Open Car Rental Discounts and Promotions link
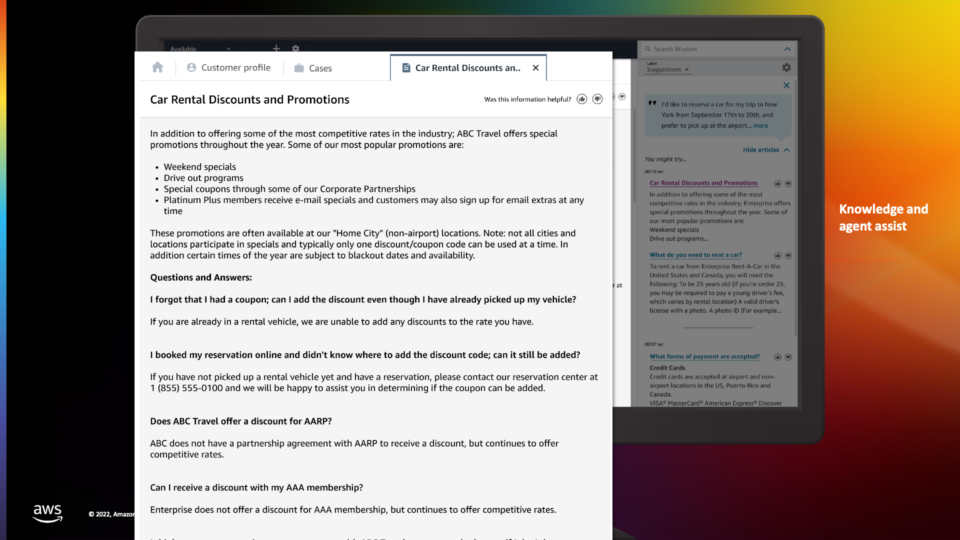Image resolution: width=960 pixels, height=540 pixels. click(703, 183)
